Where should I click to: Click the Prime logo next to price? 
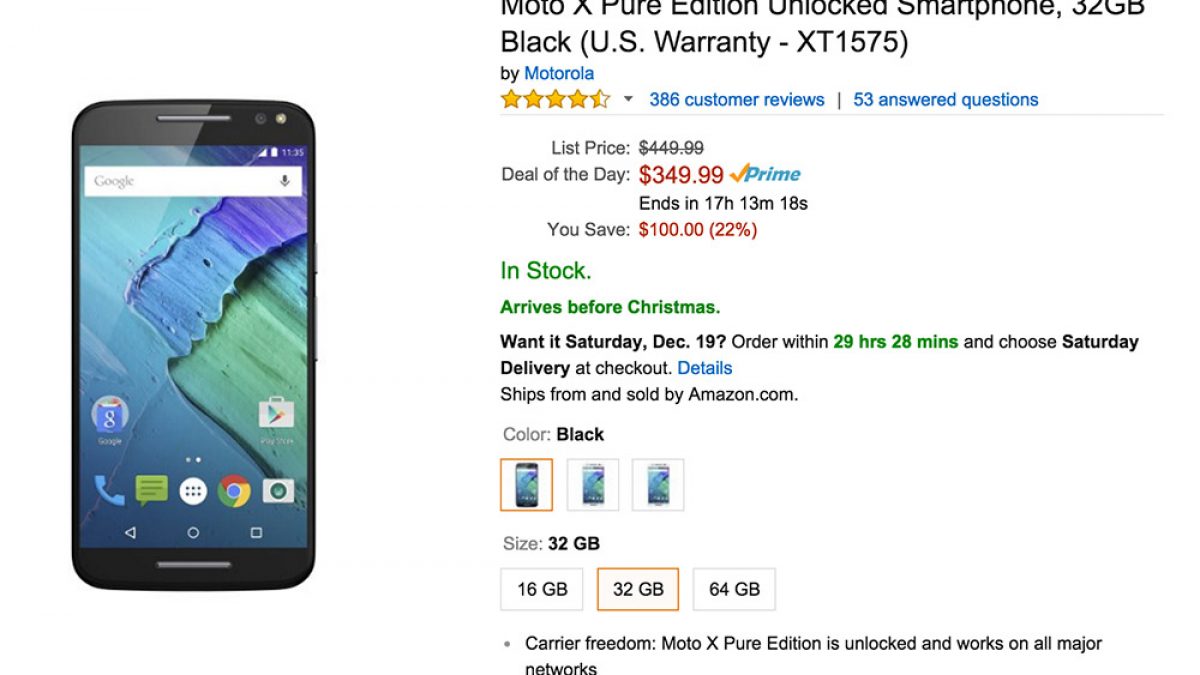[765, 174]
